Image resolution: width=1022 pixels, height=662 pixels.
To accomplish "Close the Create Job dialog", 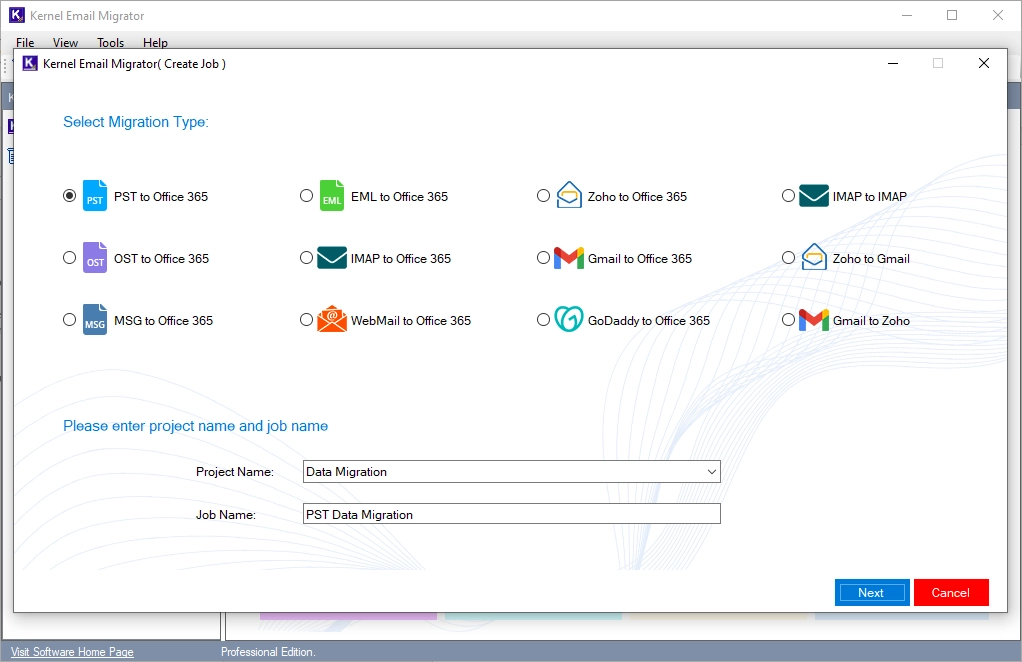I will (x=984, y=63).
